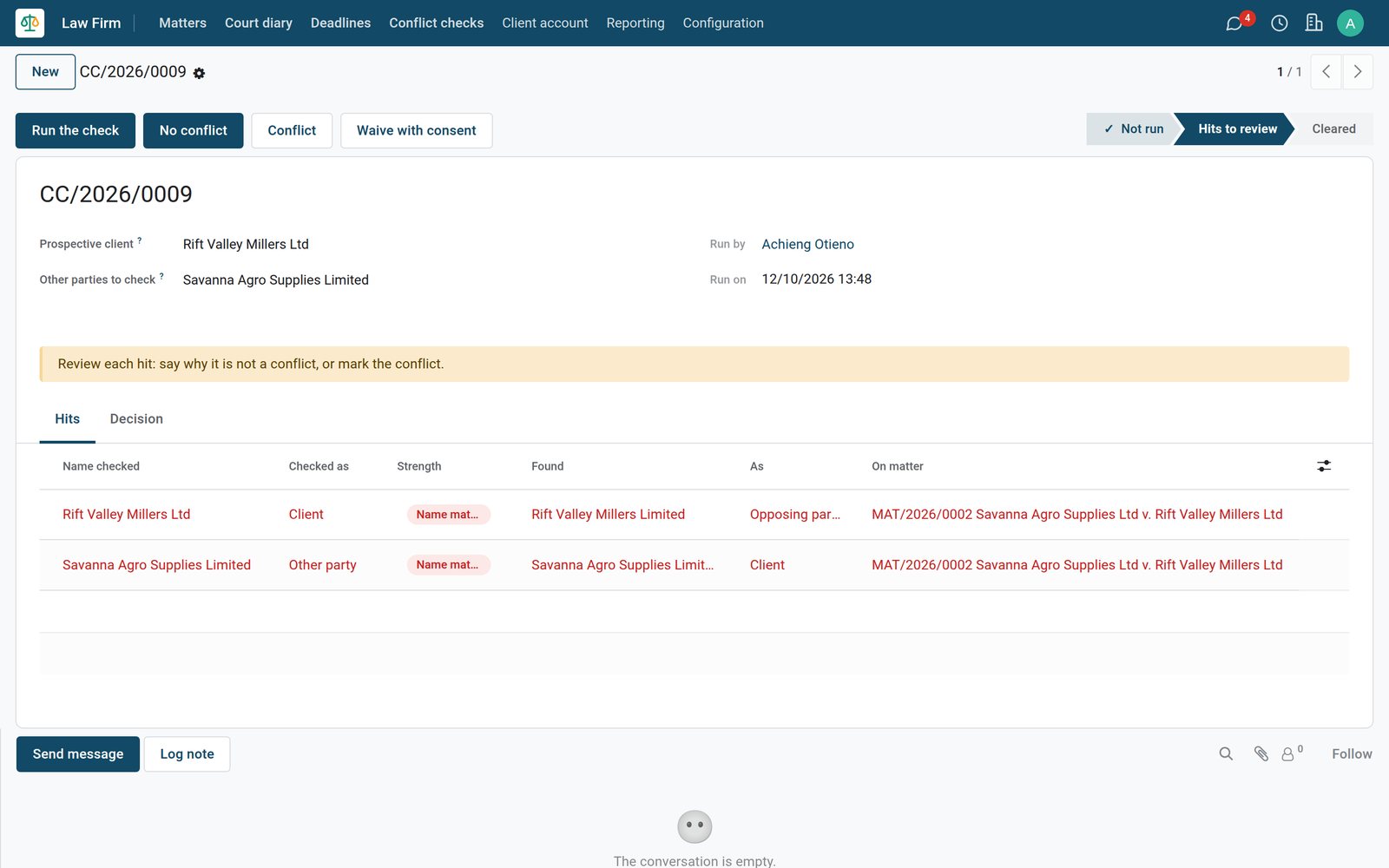The image size is (1389, 868).
Task: Go to the previous record arrow
Action: tap(1326, 72)
